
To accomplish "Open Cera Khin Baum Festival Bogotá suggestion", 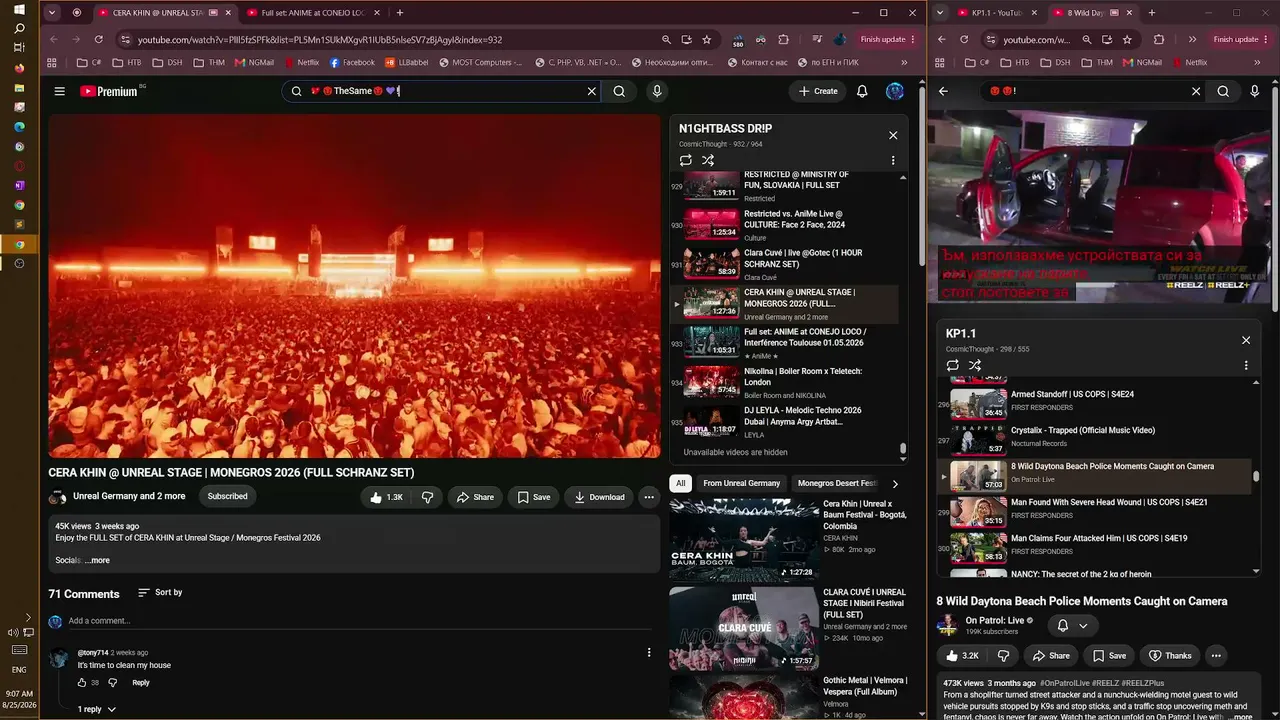I will tap(789, 540).
